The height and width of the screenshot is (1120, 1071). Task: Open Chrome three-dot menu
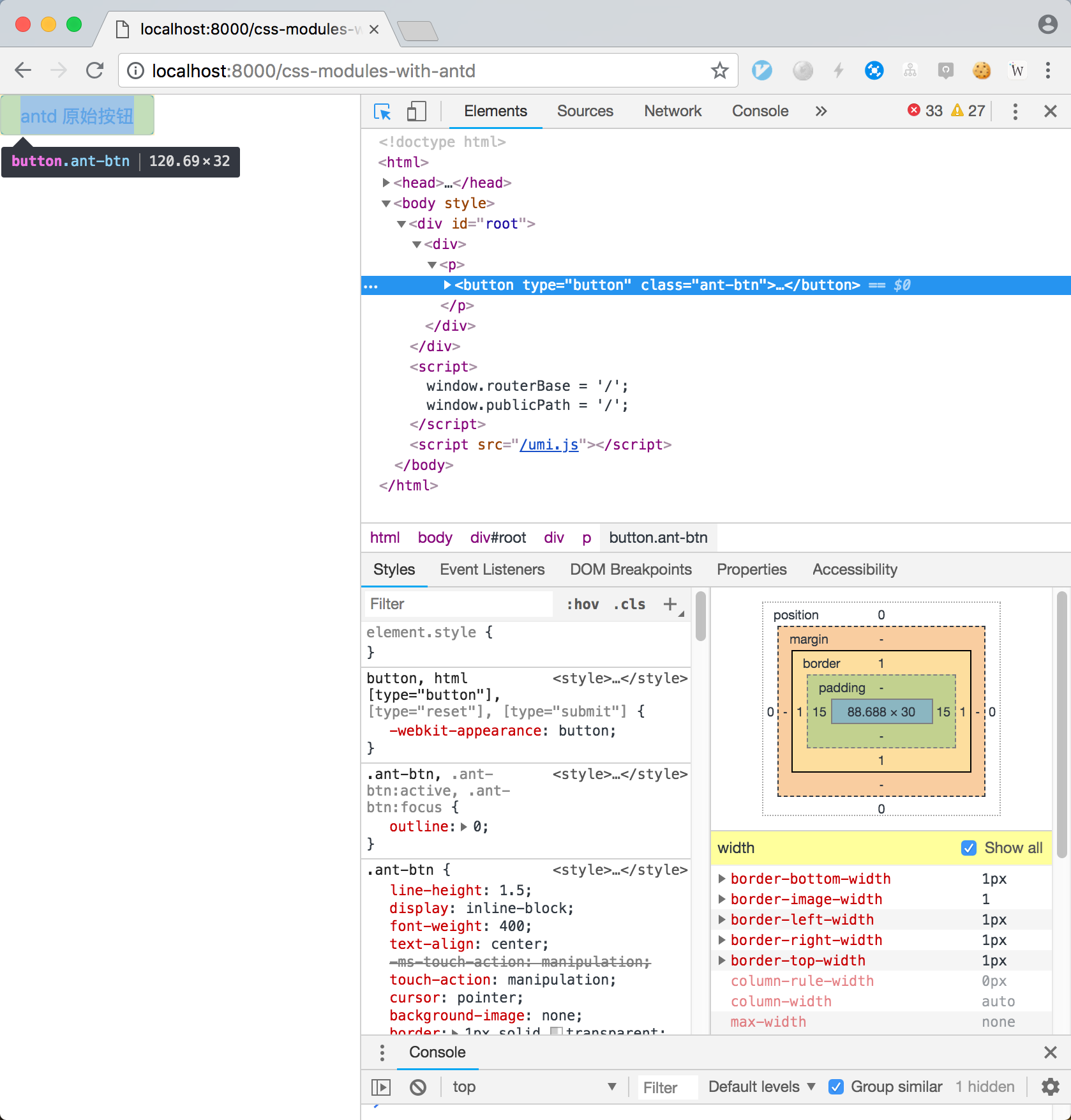(1048, 70)
